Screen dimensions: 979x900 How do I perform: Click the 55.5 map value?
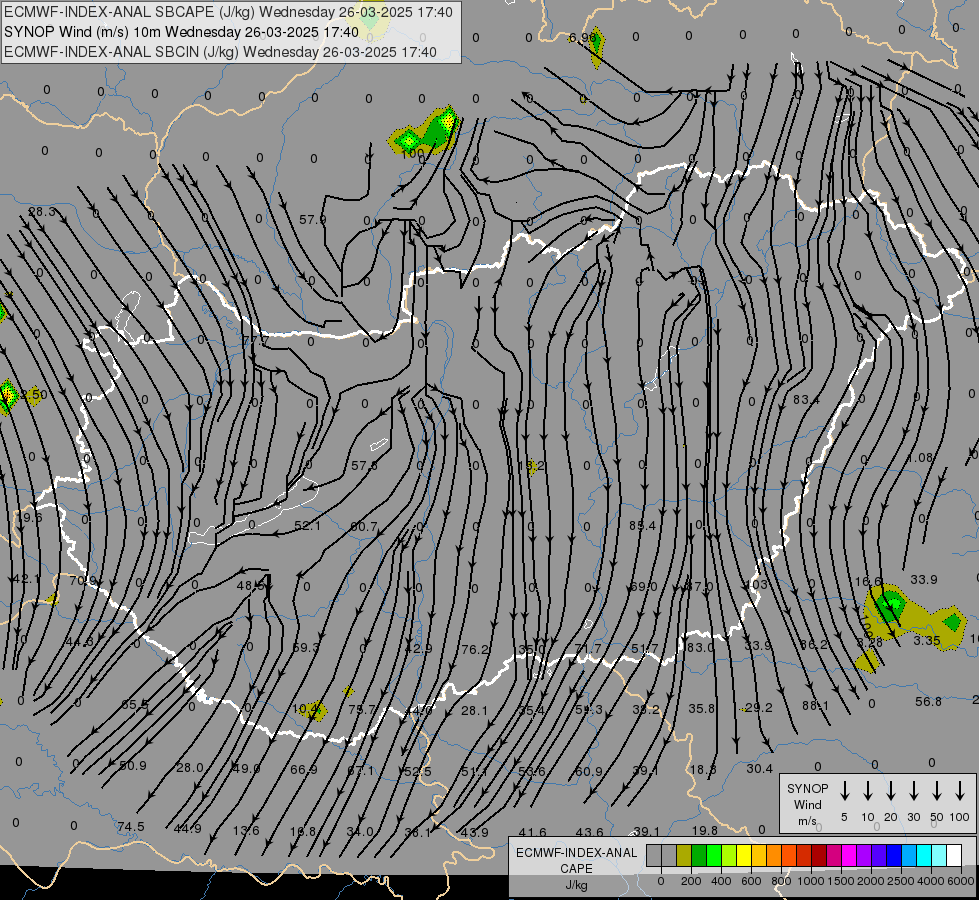click(135, 705)
